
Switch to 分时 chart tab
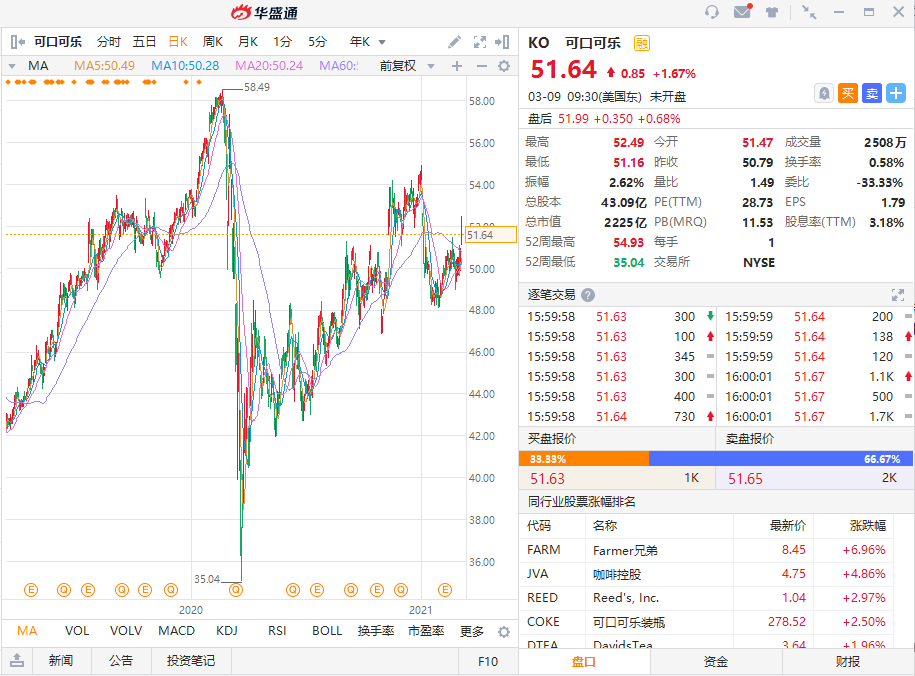coord(109,42)
